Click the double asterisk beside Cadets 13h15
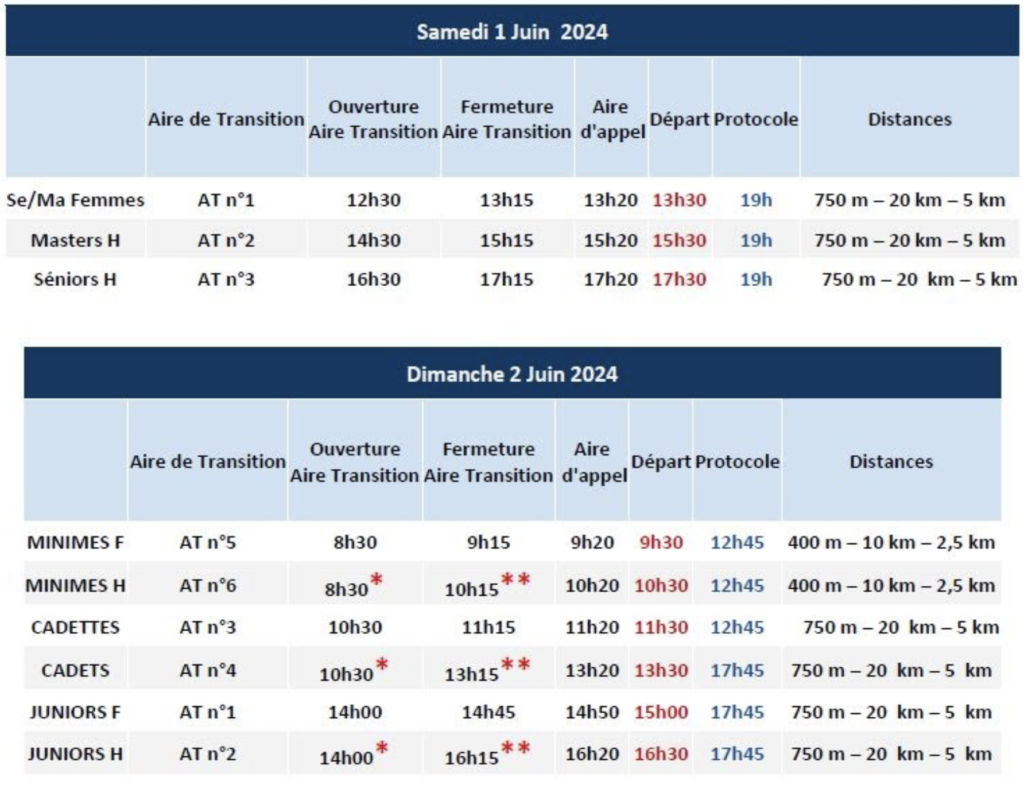Screen dimensions: 1024x785 pos(516,667)
